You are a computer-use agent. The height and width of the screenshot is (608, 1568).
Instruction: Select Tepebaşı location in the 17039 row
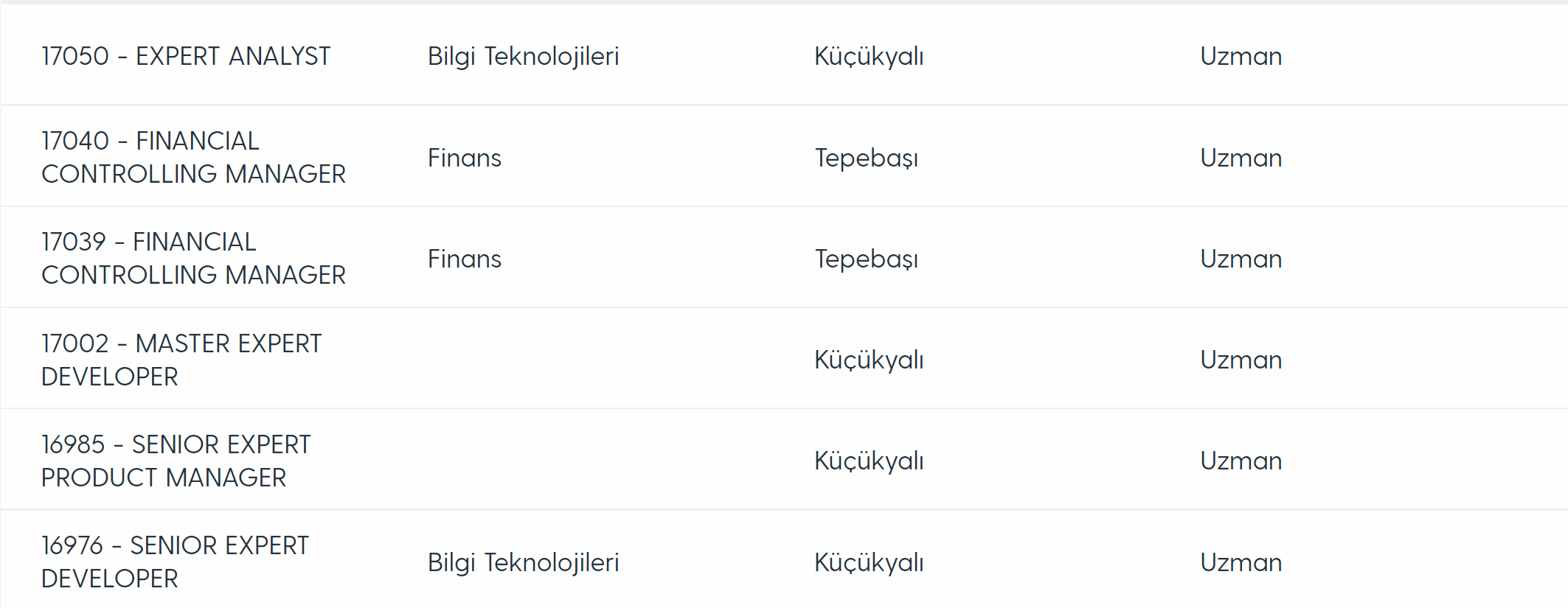(x=867, y=259)
